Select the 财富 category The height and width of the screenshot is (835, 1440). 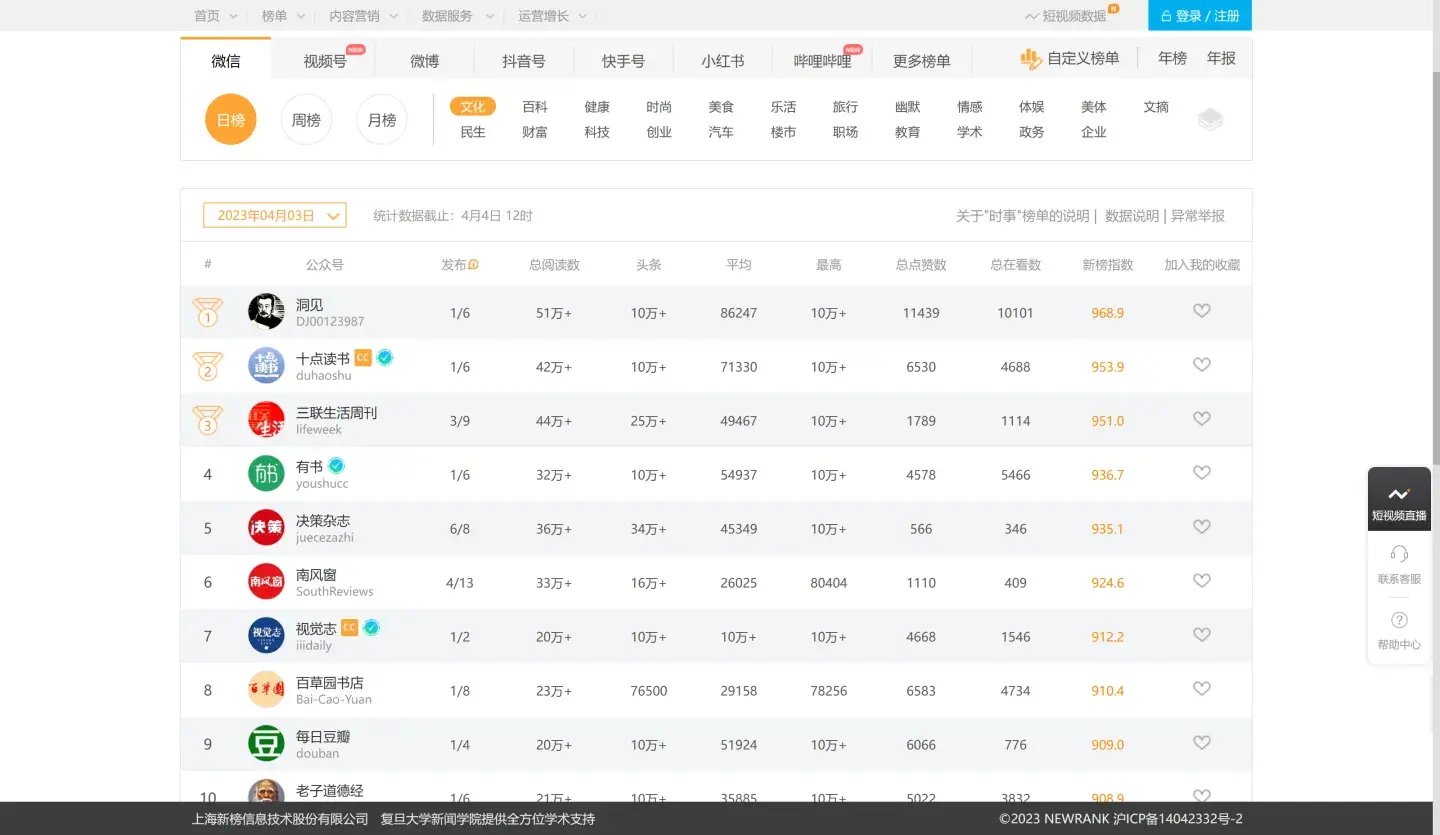pos(535,132)
